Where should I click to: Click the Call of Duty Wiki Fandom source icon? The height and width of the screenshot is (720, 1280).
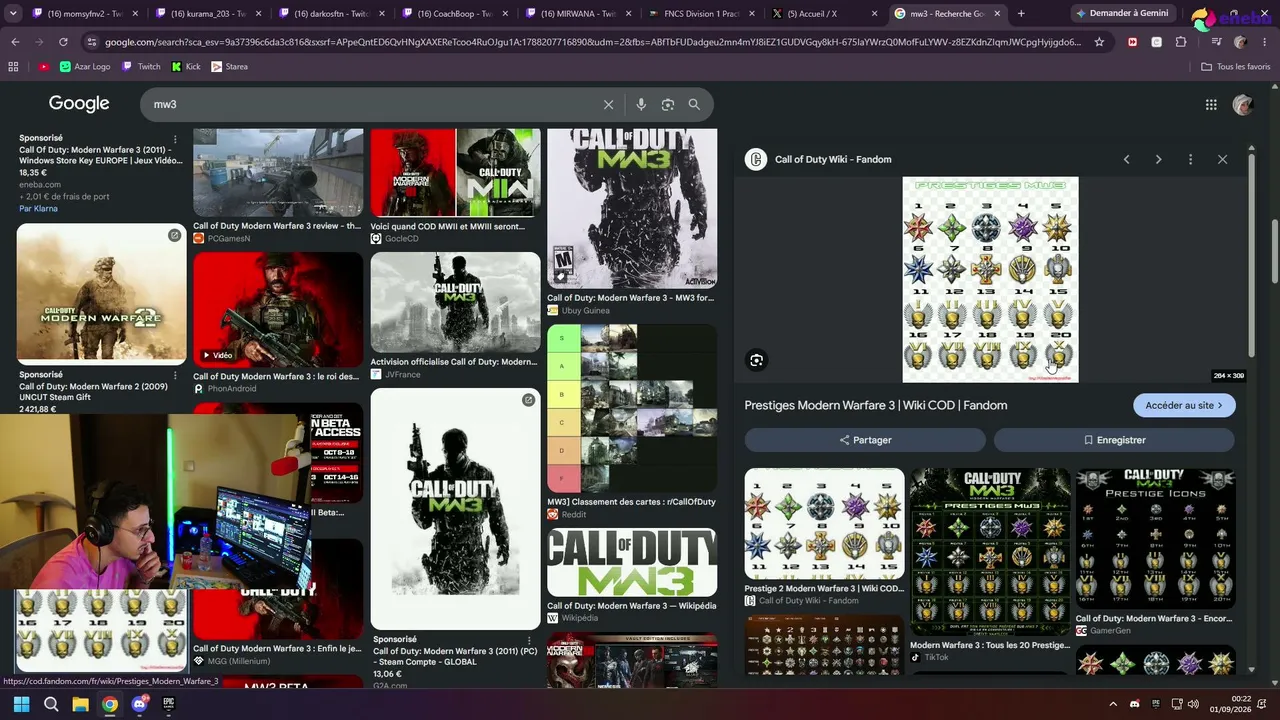coord(756,159)
